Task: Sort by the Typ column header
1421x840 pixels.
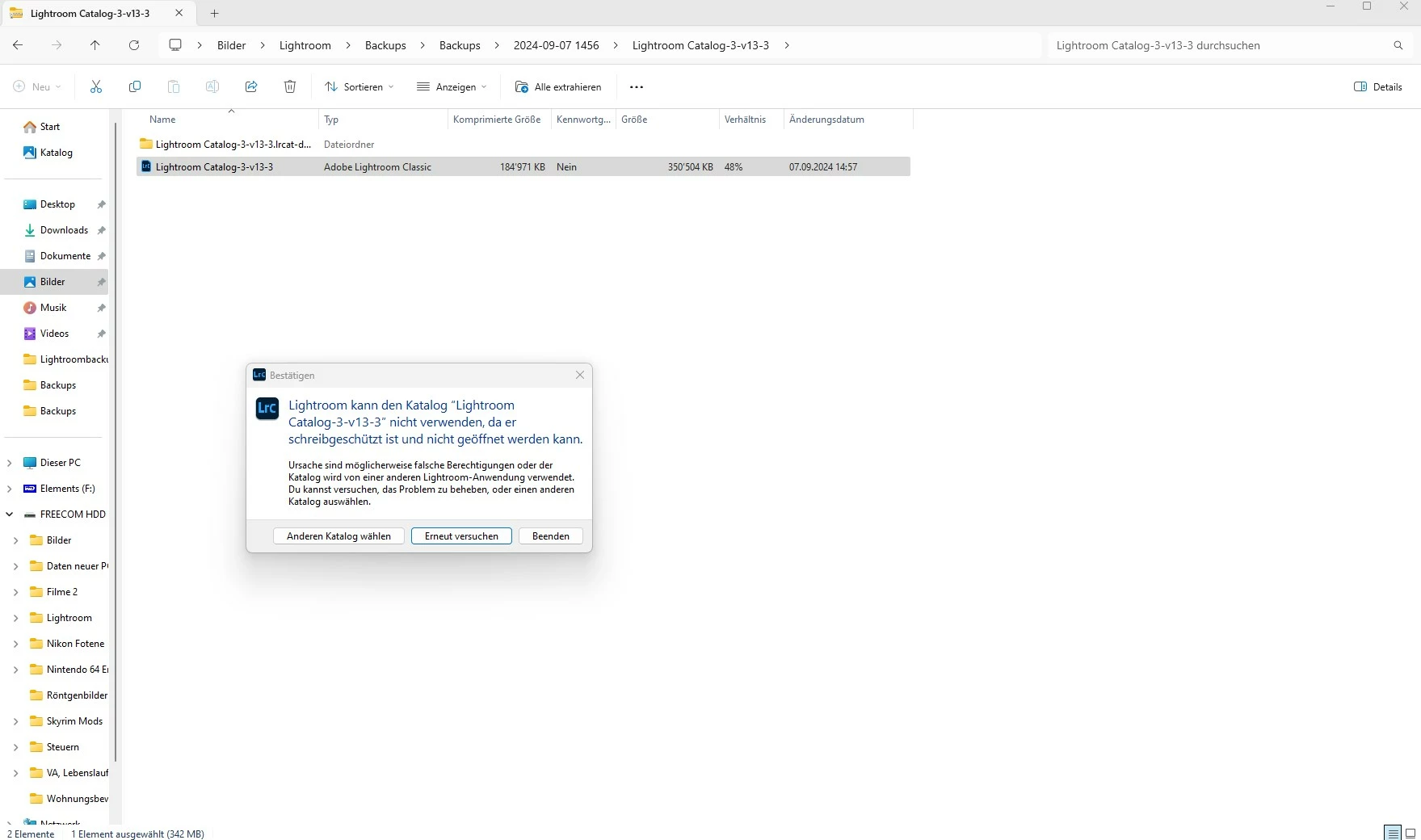Action: pos(331,120)
